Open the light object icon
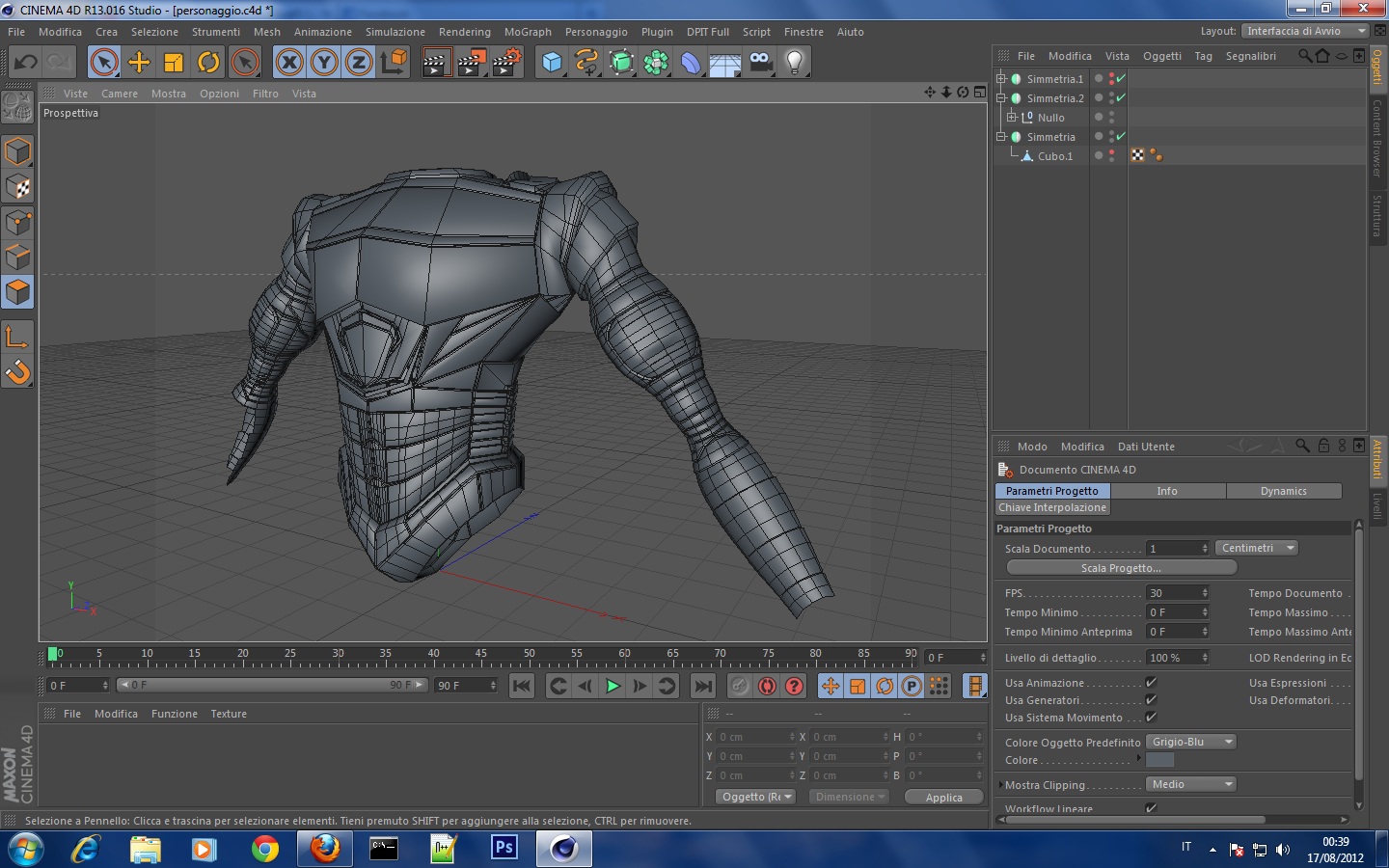 (x=794, y=63)
